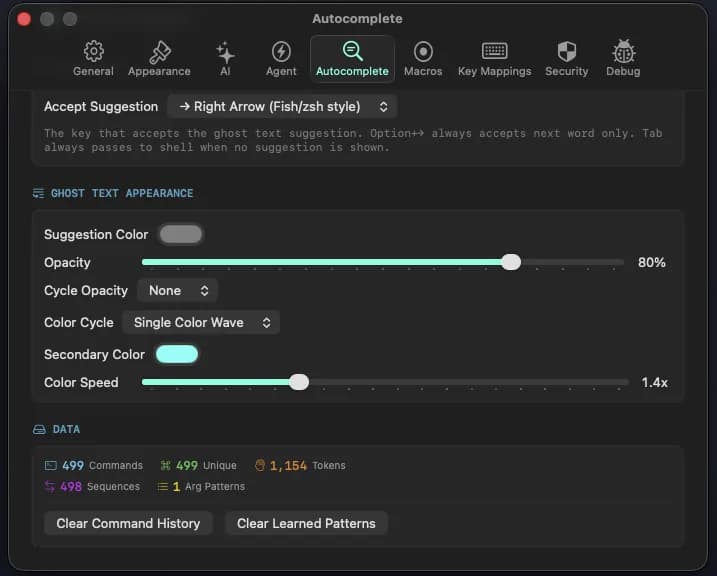Open the Debug ladybug icon
Screen dimensions: 717x576
click(623, 51)
